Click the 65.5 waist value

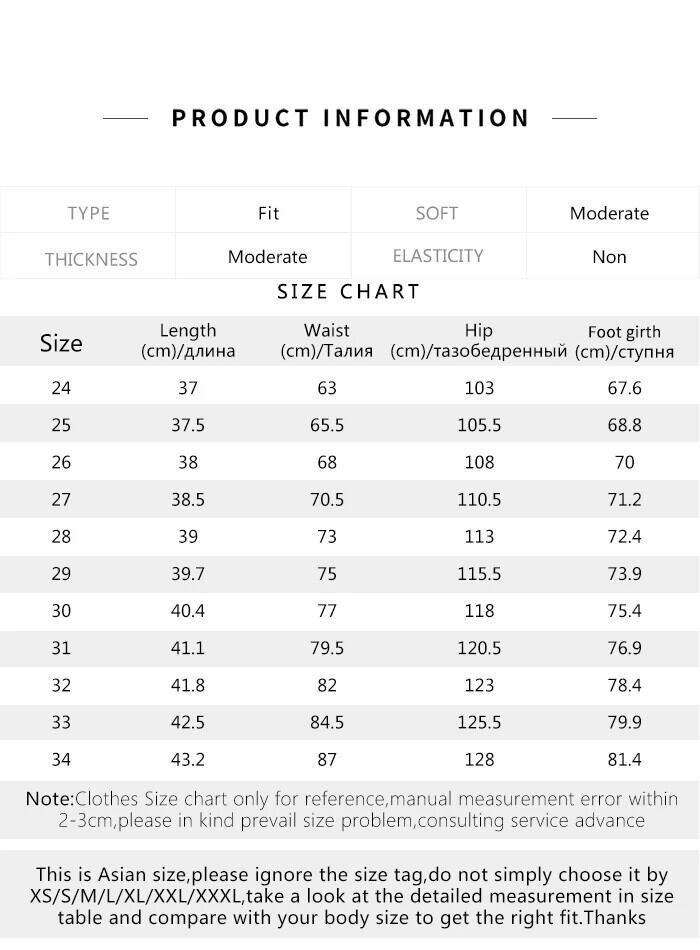[x=327, y=425]
